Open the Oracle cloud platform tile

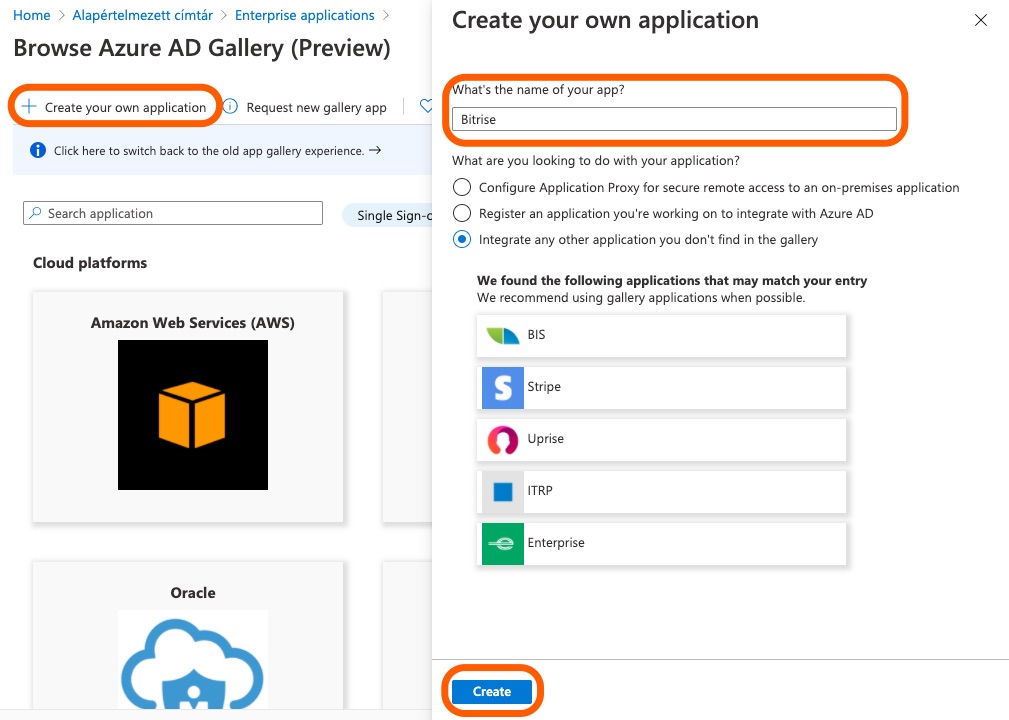pyautogui.click(x=192, y=650)
